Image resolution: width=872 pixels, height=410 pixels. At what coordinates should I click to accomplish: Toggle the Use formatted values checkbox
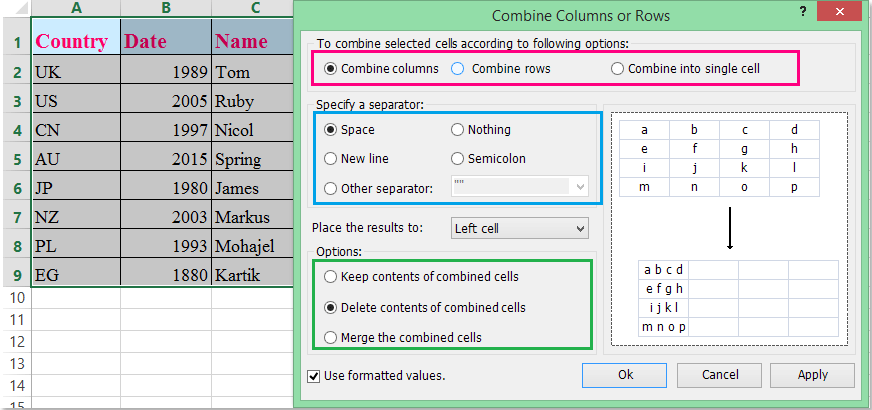click(315, 376)
